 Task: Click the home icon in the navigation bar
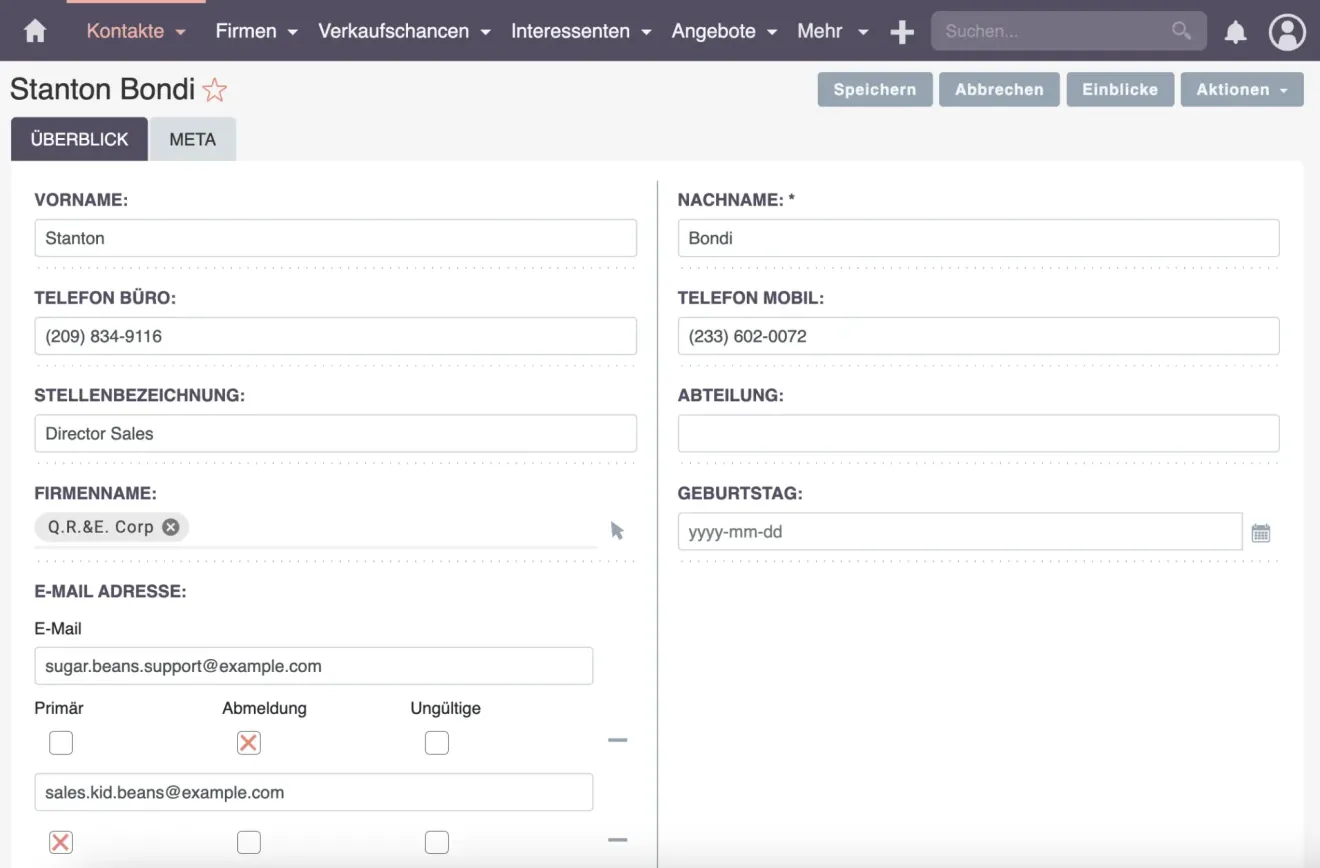(34, 31)
